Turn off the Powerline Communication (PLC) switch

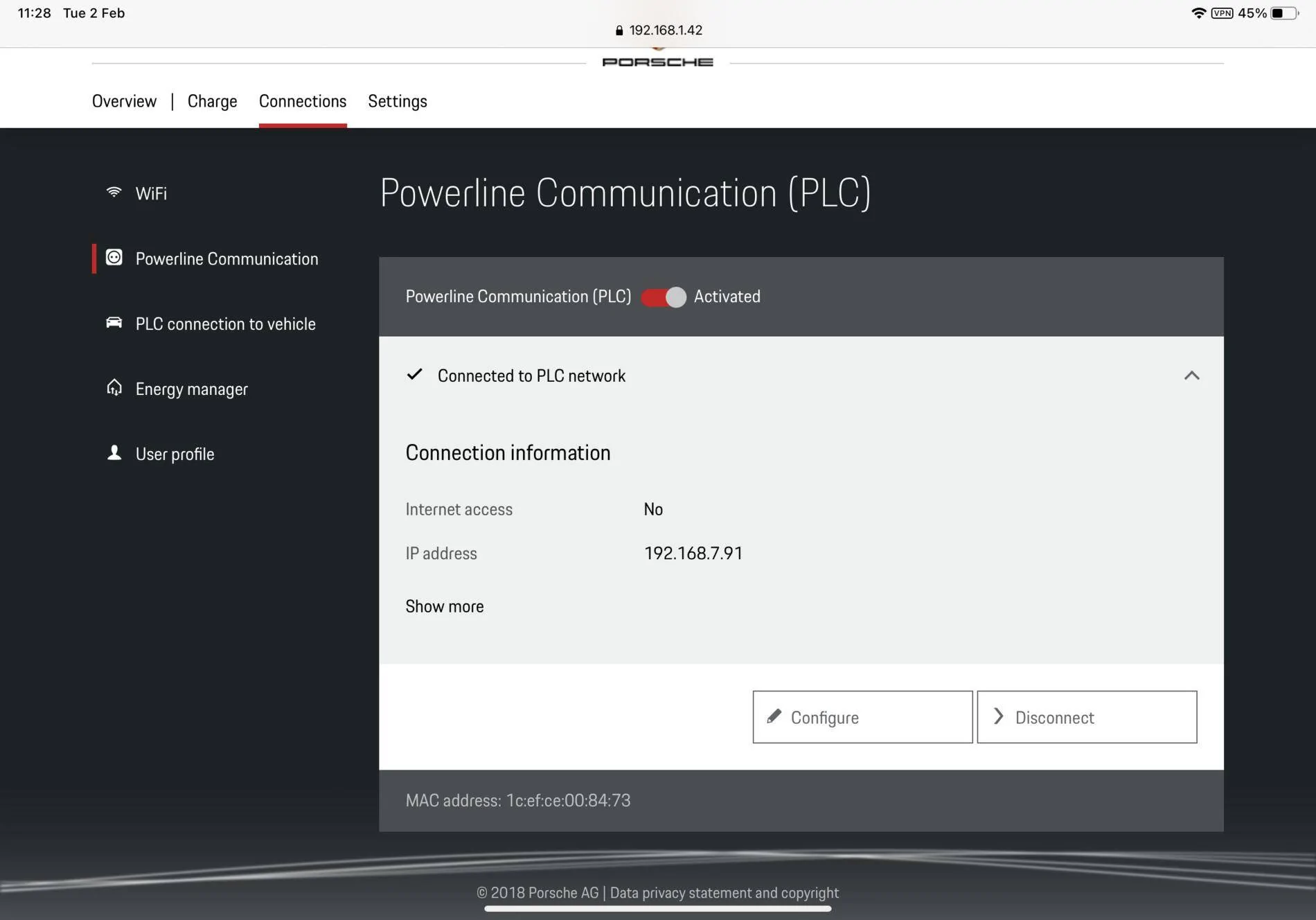[664, 297]
